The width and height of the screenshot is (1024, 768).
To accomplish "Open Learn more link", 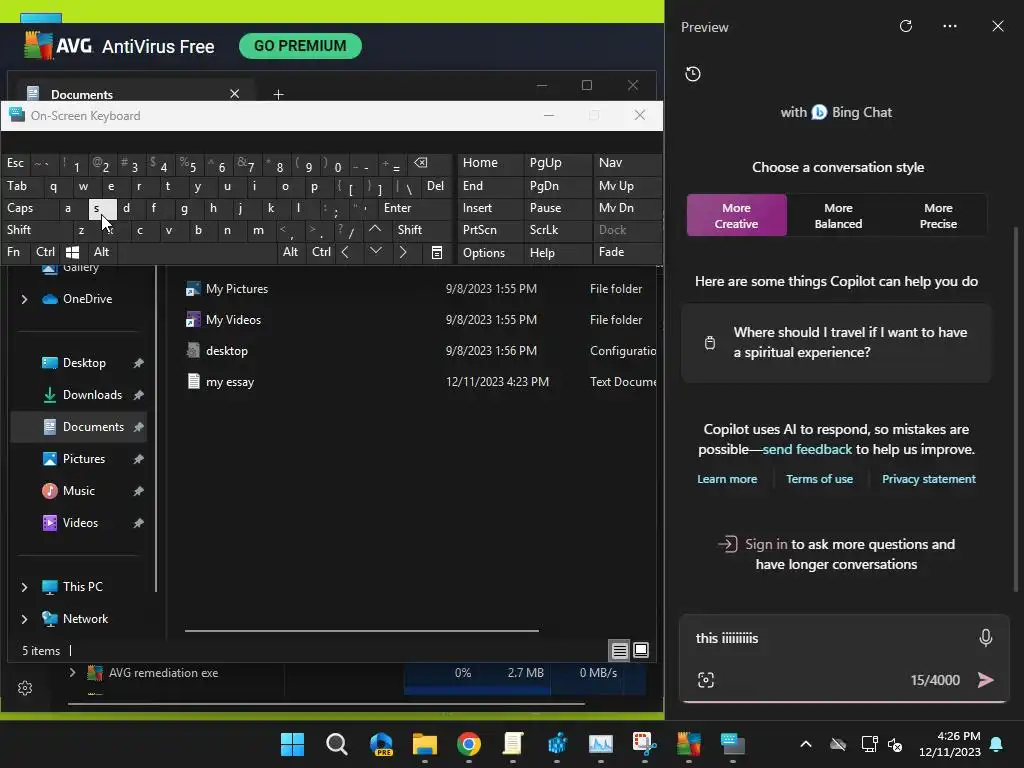I will 727,479.
